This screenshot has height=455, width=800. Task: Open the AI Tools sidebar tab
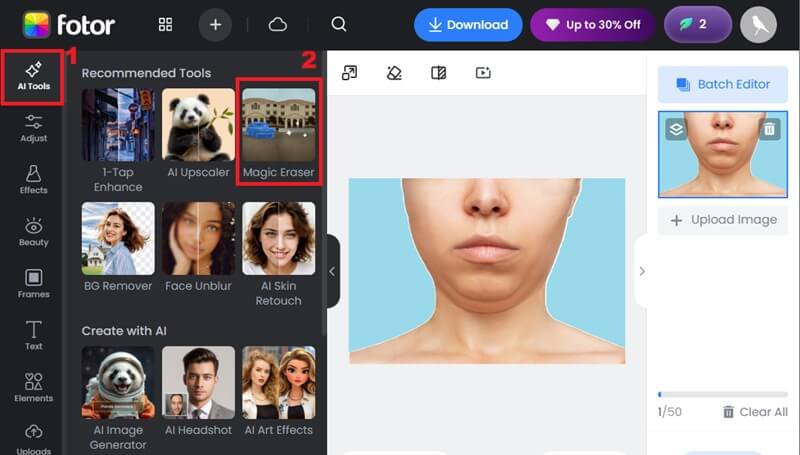tap(33, 75)
